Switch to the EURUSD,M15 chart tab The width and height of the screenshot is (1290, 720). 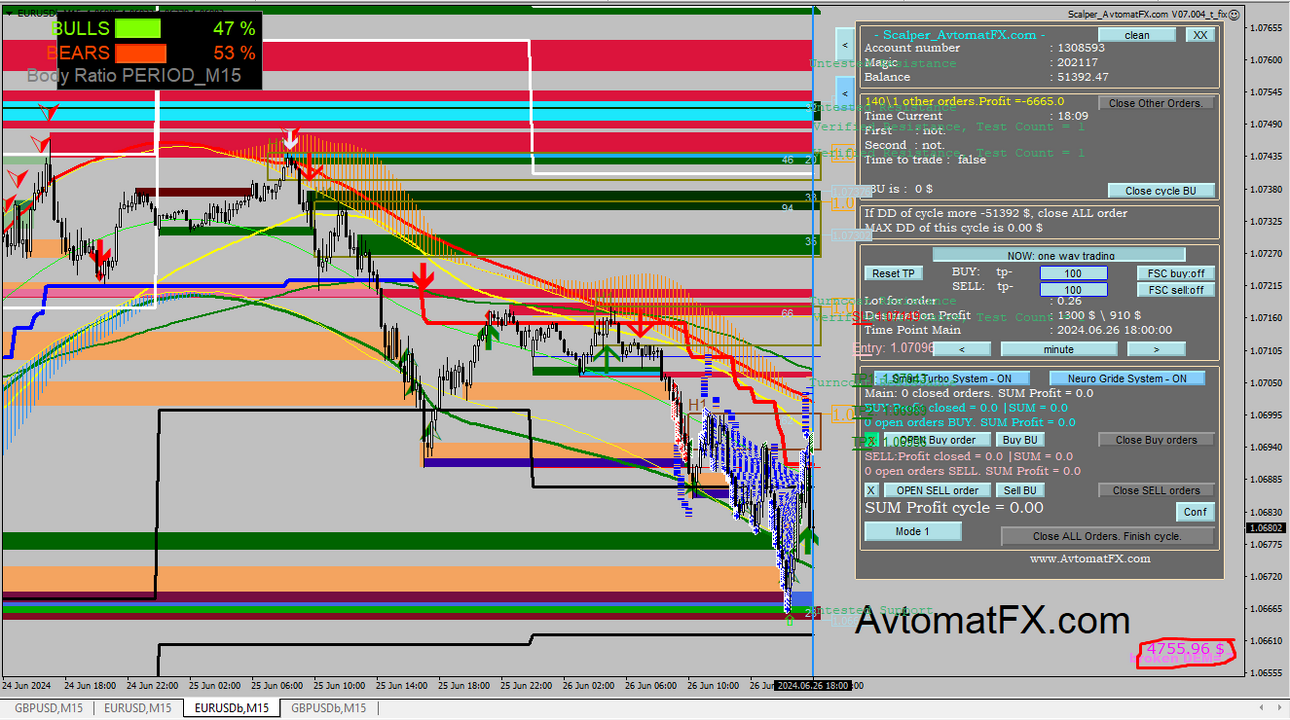click(138, 708)
